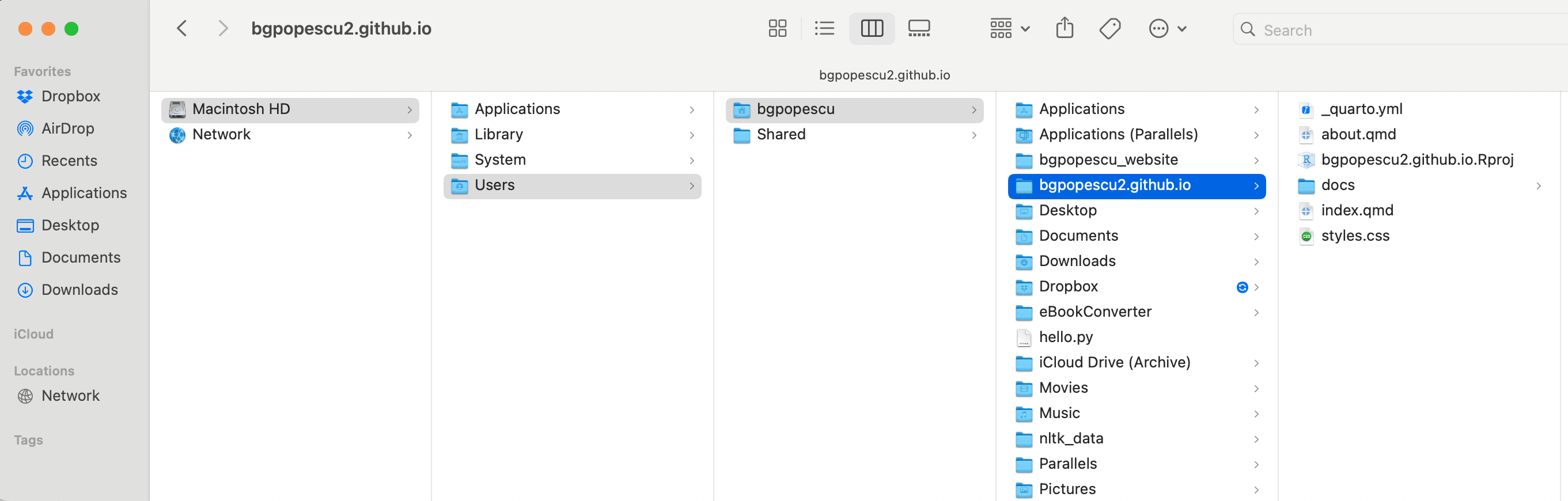Switch to icon grid view
The height and width of the screenshot is (501, 1568).
coord(777,29)
